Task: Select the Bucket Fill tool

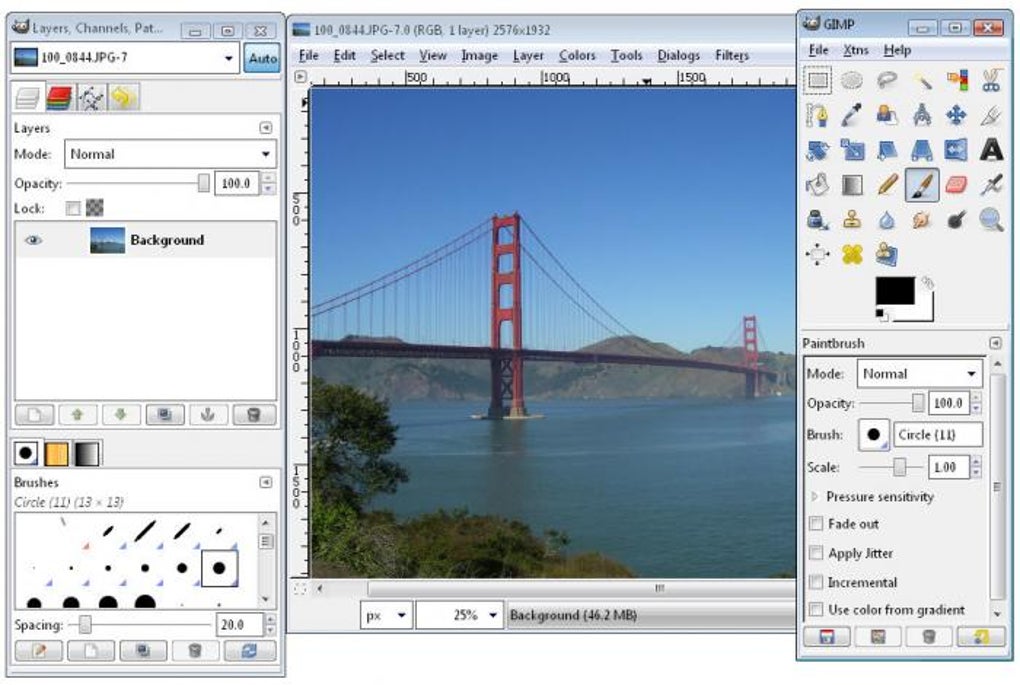Action: click(x=818, y=185)
